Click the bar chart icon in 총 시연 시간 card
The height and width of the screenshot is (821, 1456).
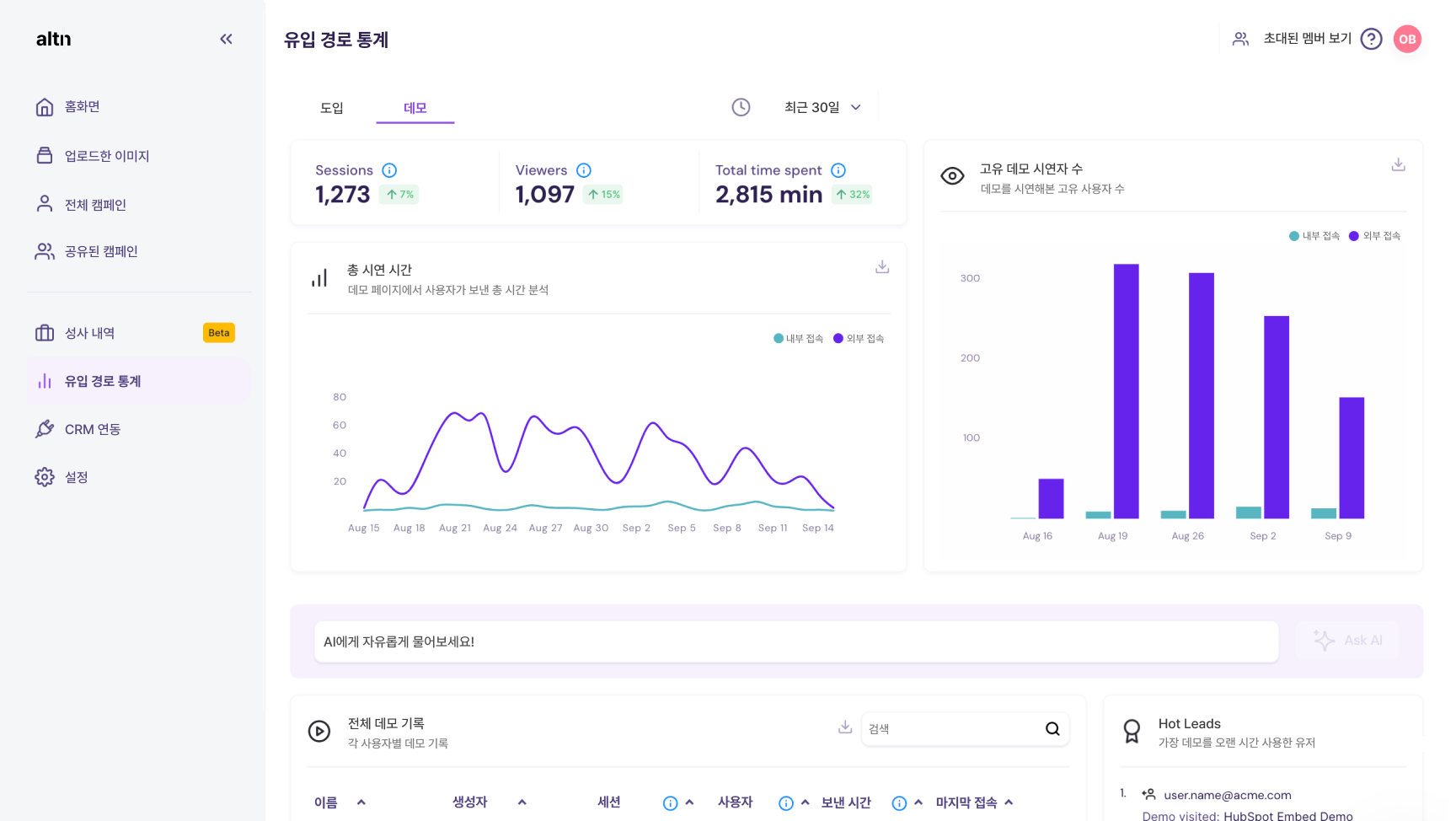(319, 278)
